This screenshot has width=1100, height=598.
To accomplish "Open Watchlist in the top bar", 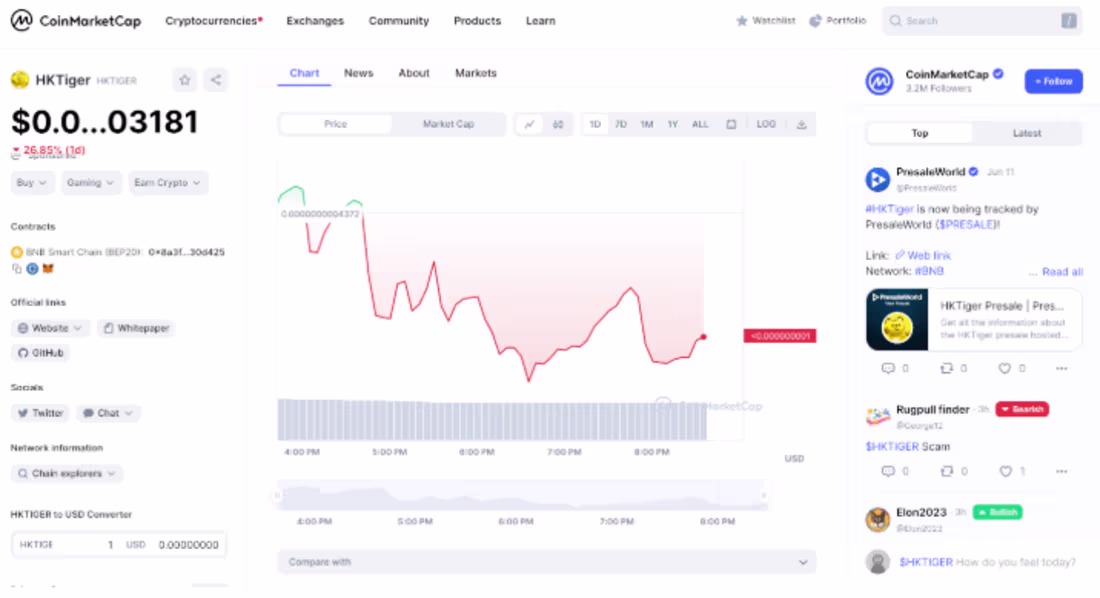I will pos(765,20).
